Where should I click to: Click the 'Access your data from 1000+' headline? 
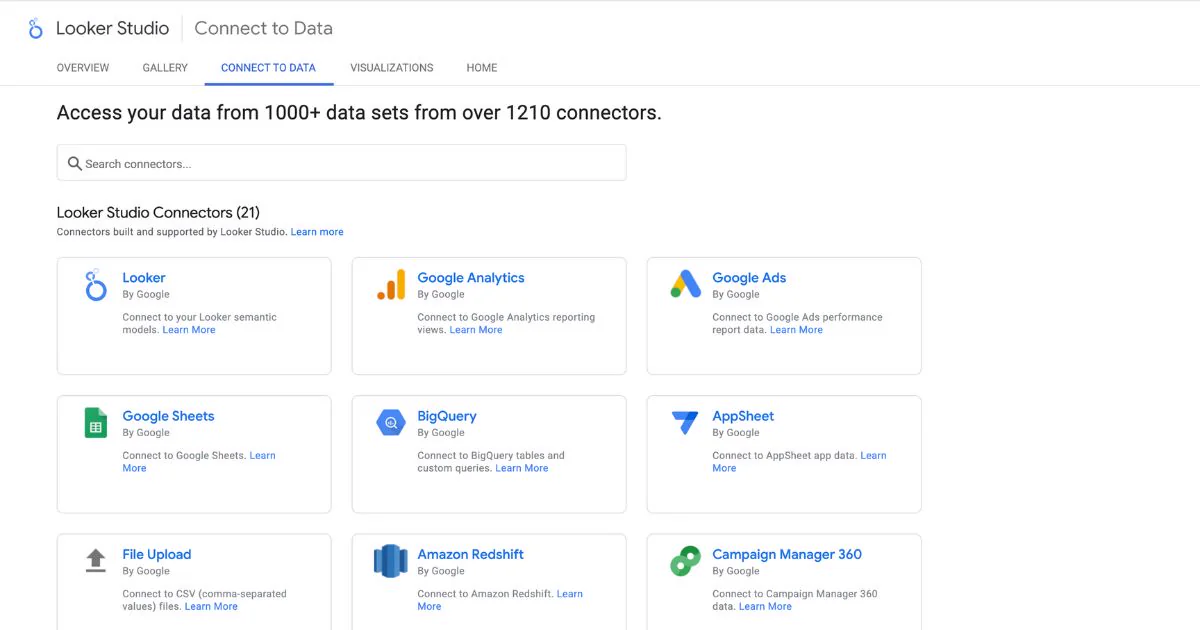(x=359, y=113)
